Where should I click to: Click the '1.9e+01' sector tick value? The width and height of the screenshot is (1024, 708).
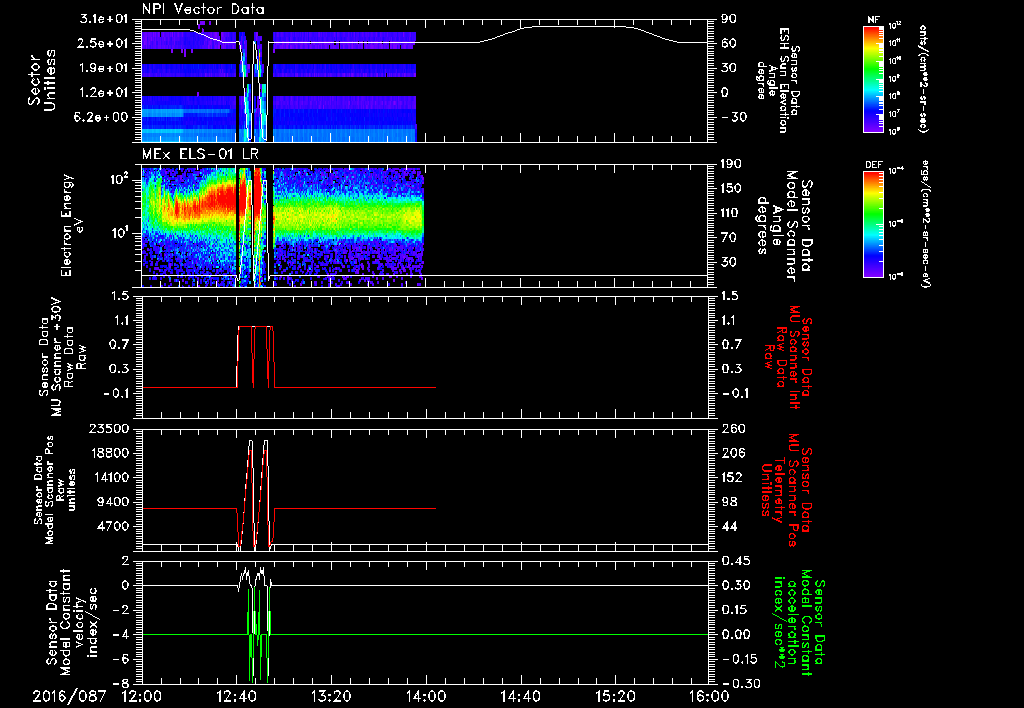coord(103,68)
